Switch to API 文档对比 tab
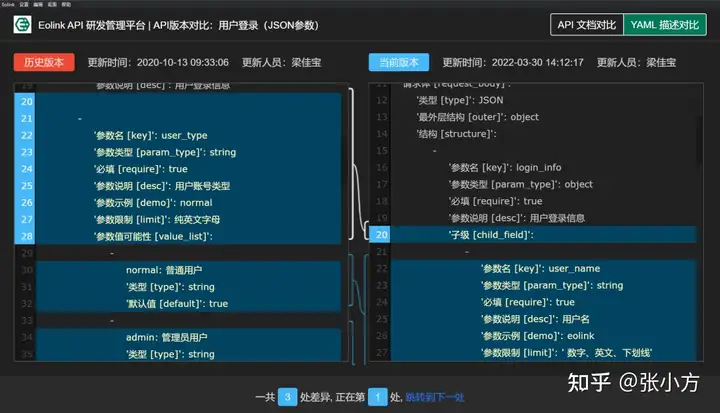This screenshot has width=720, height=413. (x=586, y=25)
